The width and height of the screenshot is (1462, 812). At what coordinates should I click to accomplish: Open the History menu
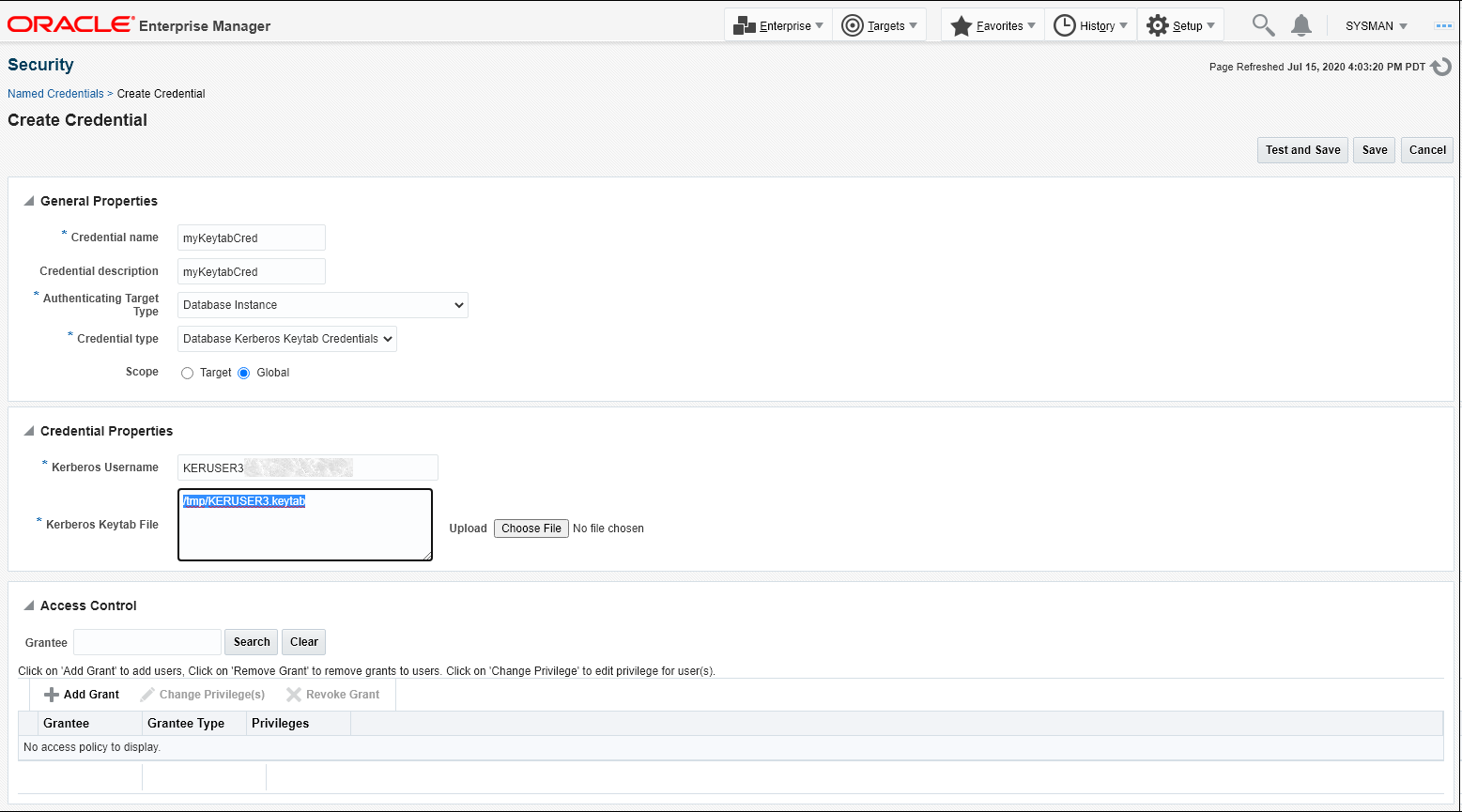click(1090, 25)
